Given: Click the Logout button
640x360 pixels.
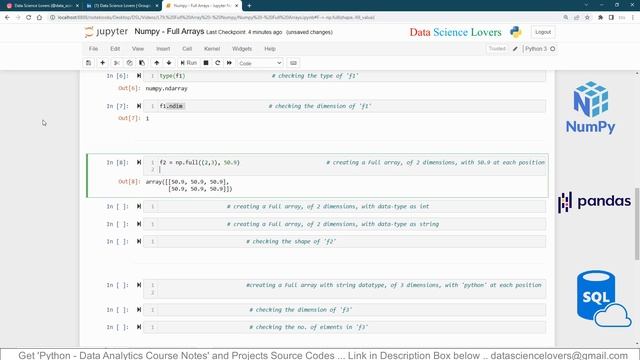Looking at the screenshot, I should 543,32.
